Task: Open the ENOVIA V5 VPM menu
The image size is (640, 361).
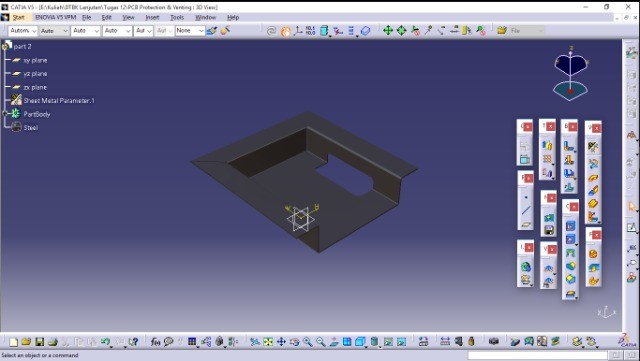Action: click(x=56, y=18)
